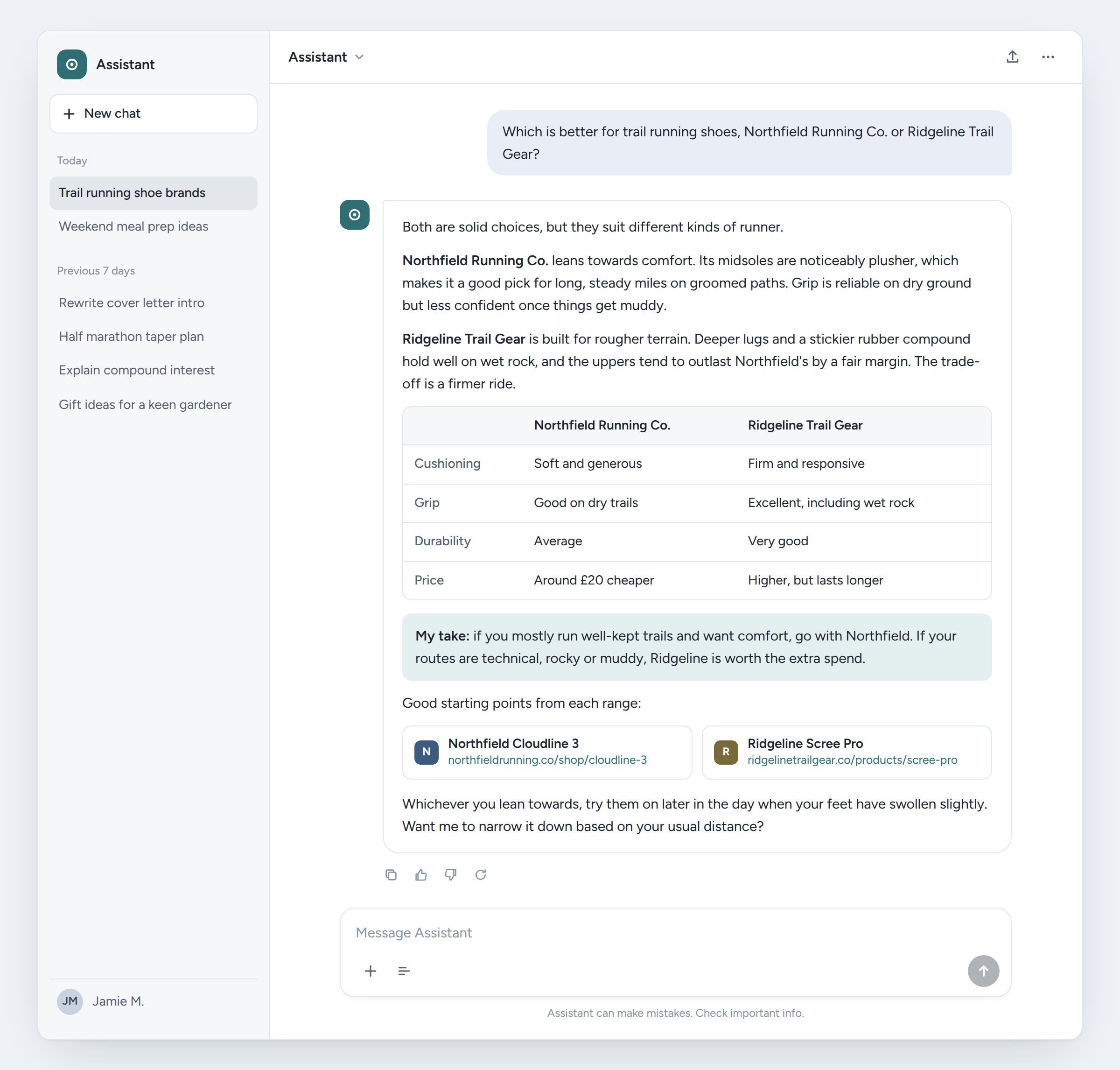Viewport: 1120px width, 1070px height.
Task: Send message with the arrow button
Action: pyautogui.click(x=983, y=971)
